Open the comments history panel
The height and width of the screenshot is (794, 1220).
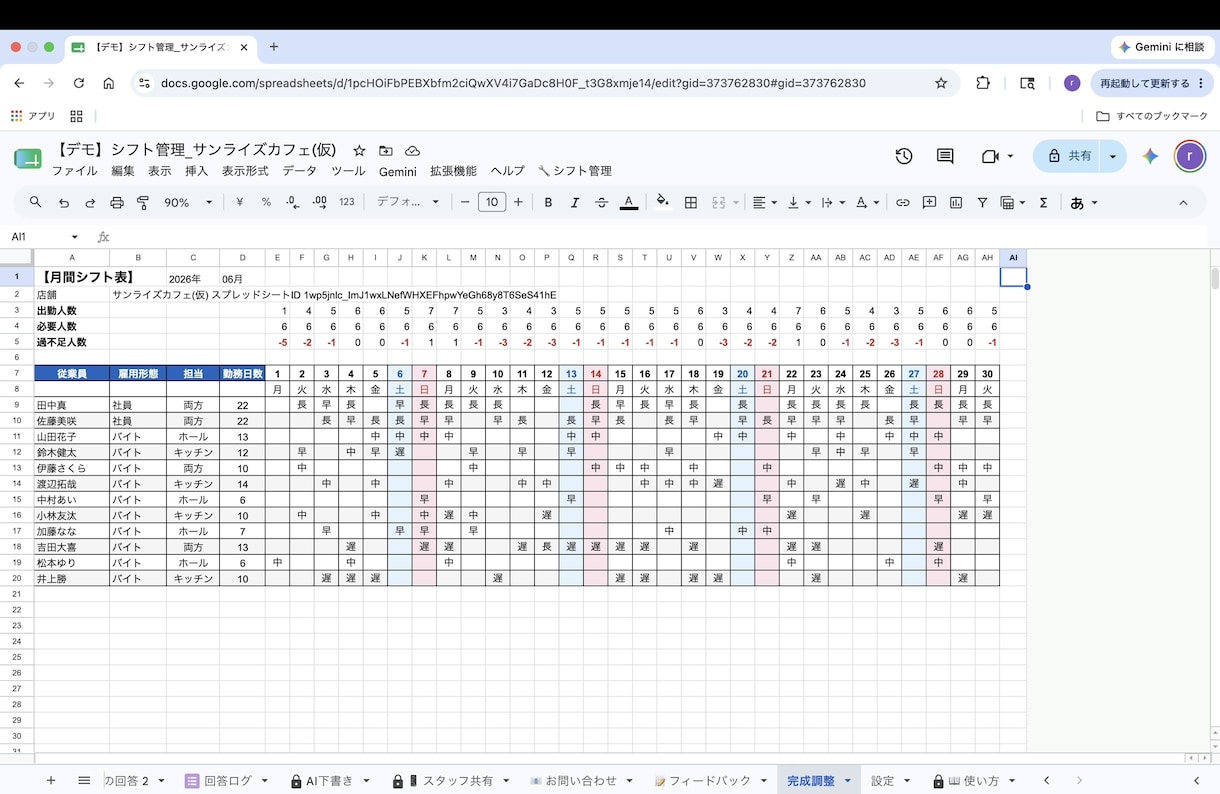pos(945,156)
